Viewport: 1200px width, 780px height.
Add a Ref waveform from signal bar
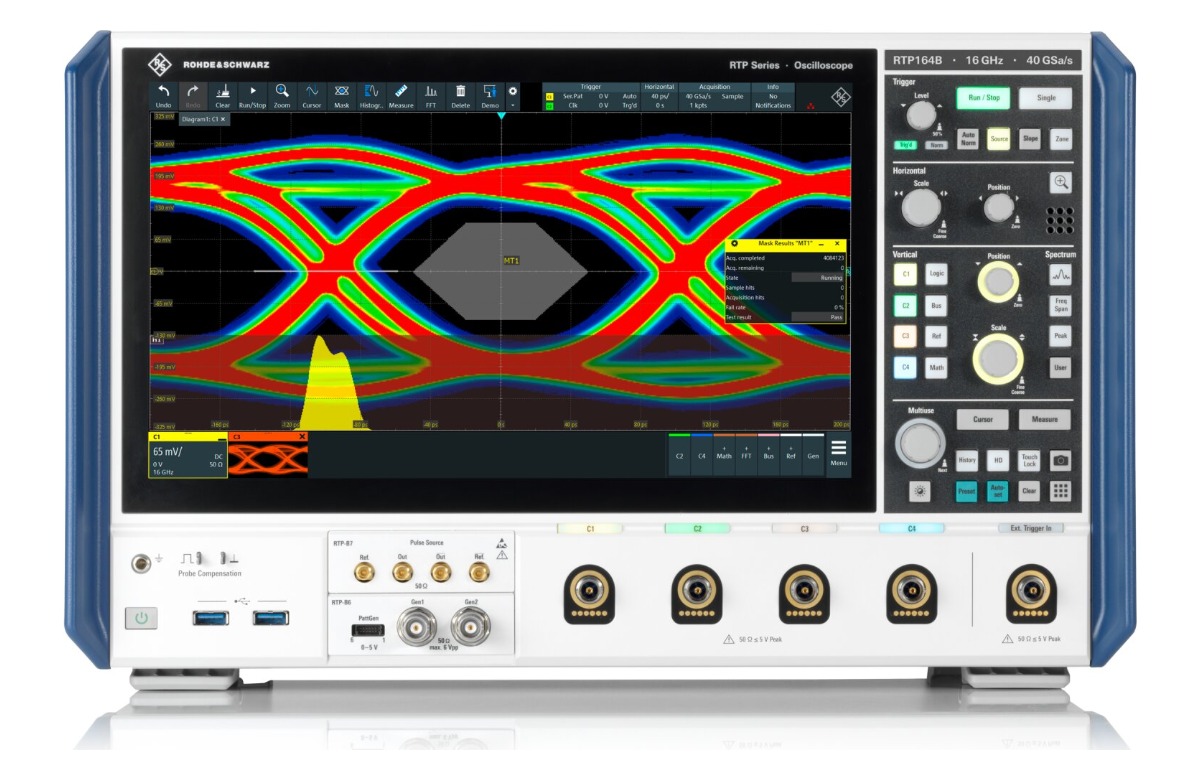point(791,453)
